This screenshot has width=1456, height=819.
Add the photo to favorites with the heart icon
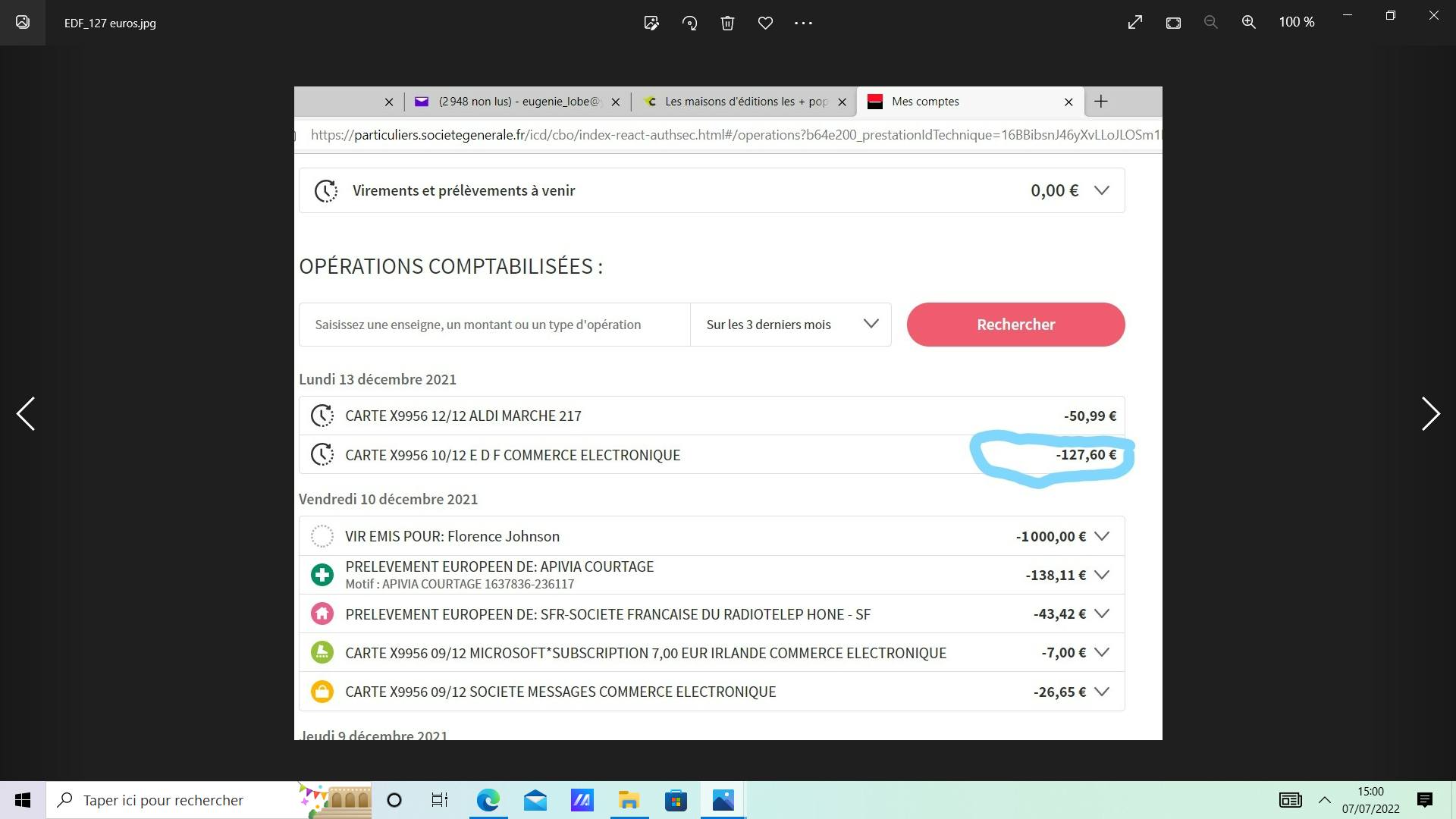pyautogui.click(x=765, y=23)
